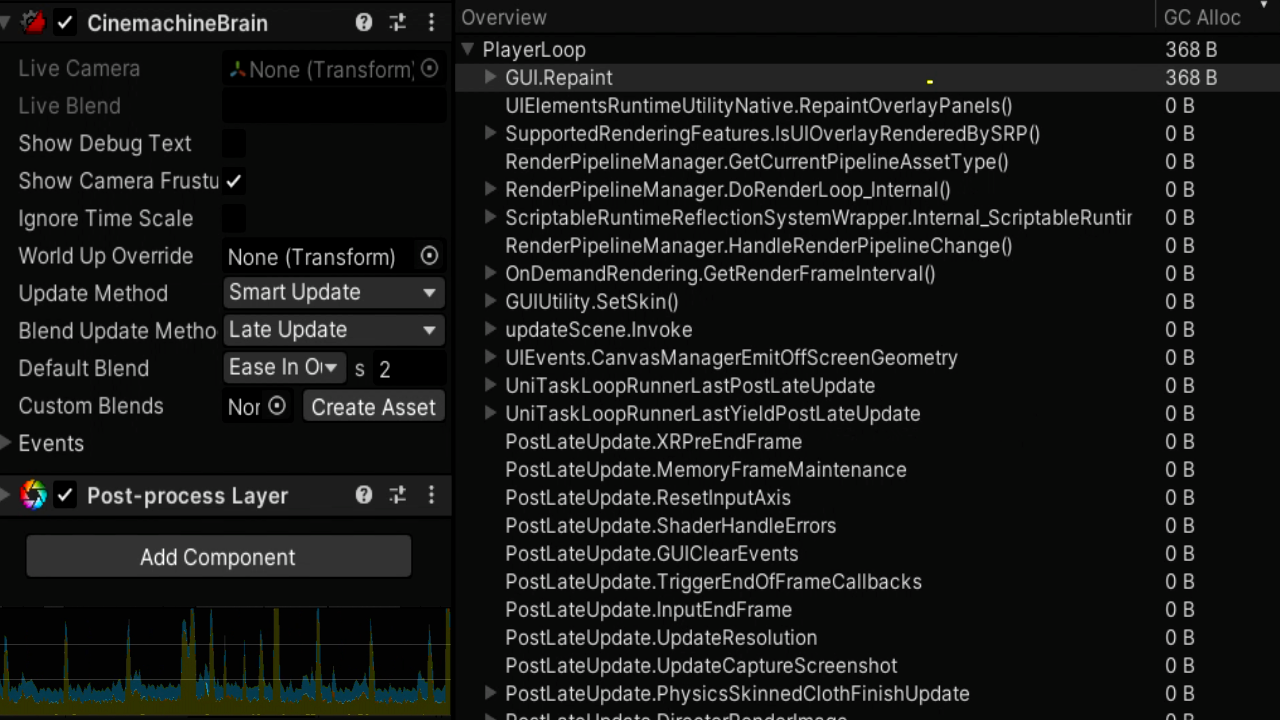This screenshot has width=1280, height=720.
Task: Open CinemachineBrain help reference icon
Action: [364, 22]
